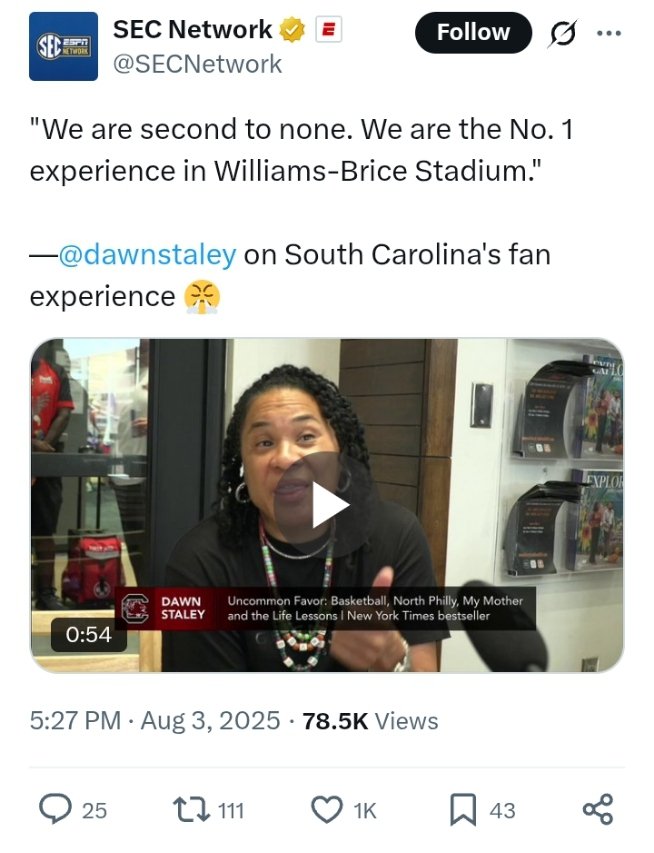This screenshot has height=853, width=654.
Task: Click the South Carolina Gamecocks logo in video
Action: pos(135,608)
